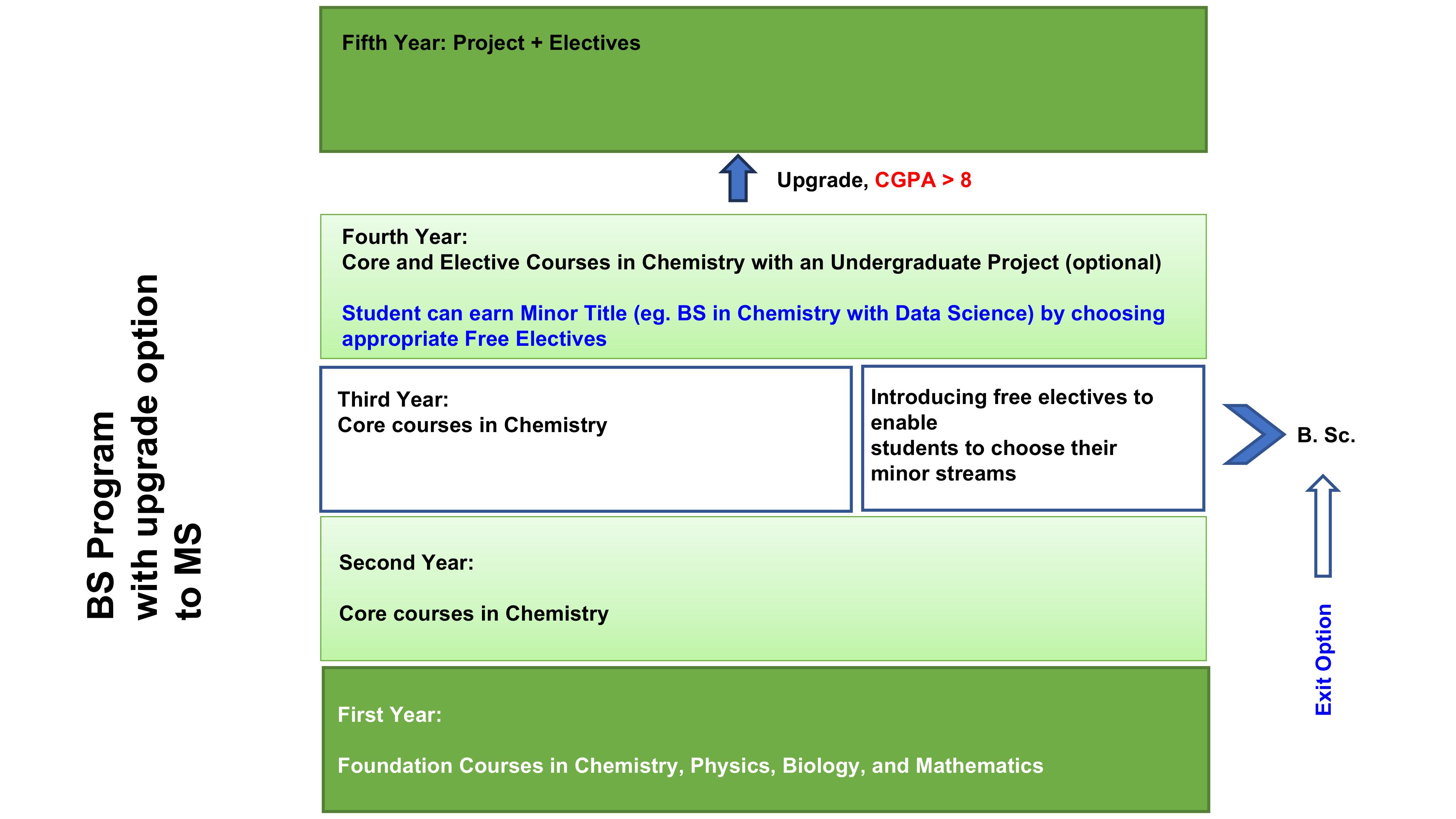Select 'Core courses in Chemistry' under Second Year
The image size is (1456, 819).
coord(474,614)
